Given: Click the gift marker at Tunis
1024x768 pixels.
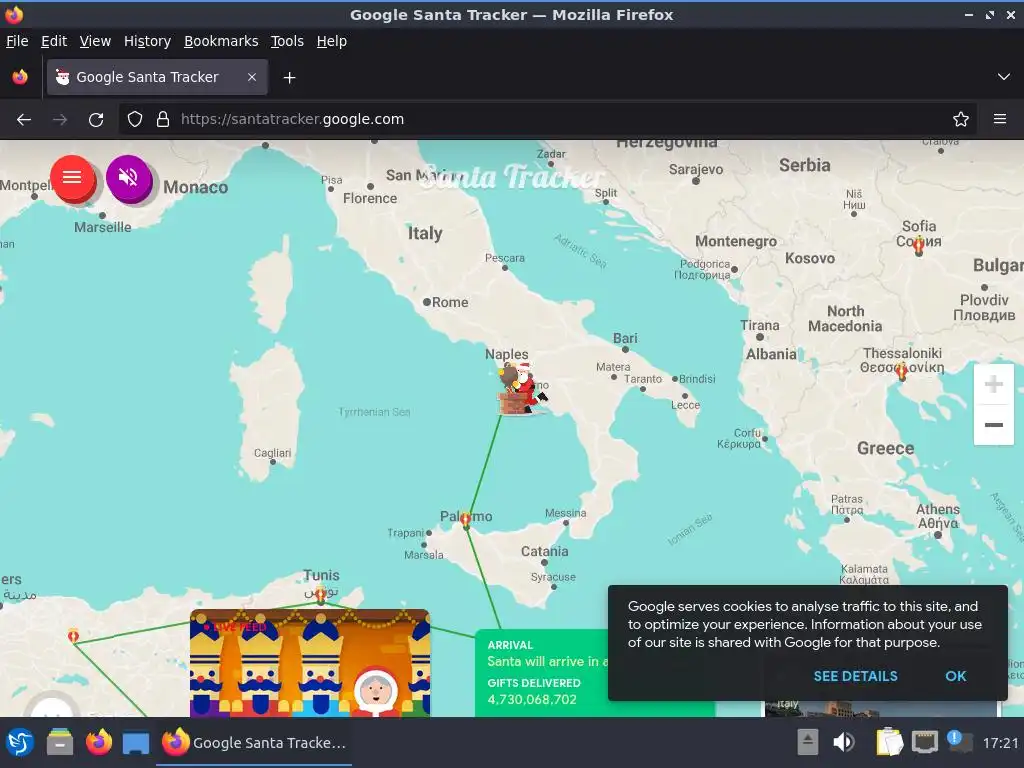Looking at the screenshot, I should [x=321, y=594].
